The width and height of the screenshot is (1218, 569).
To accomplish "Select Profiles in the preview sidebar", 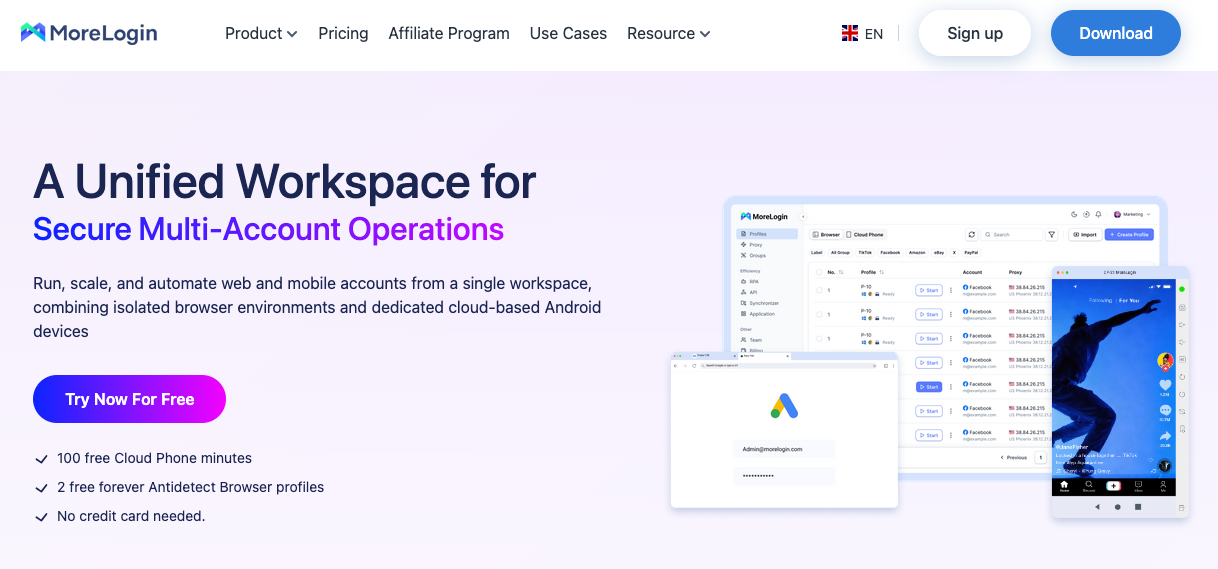I will click(768, 234).
